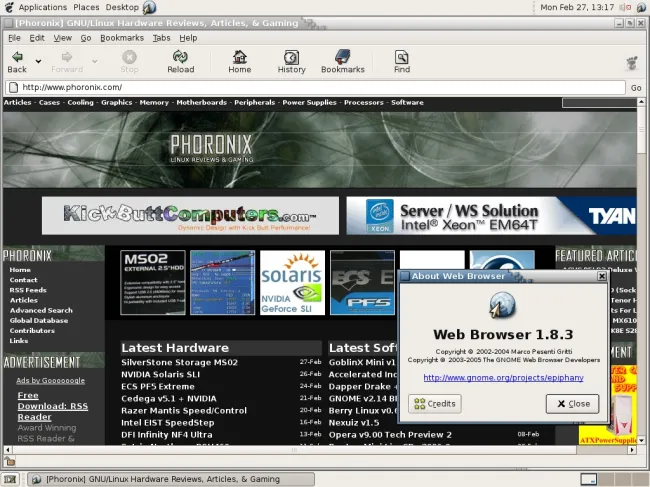Click the URL address field

[320, 87]
